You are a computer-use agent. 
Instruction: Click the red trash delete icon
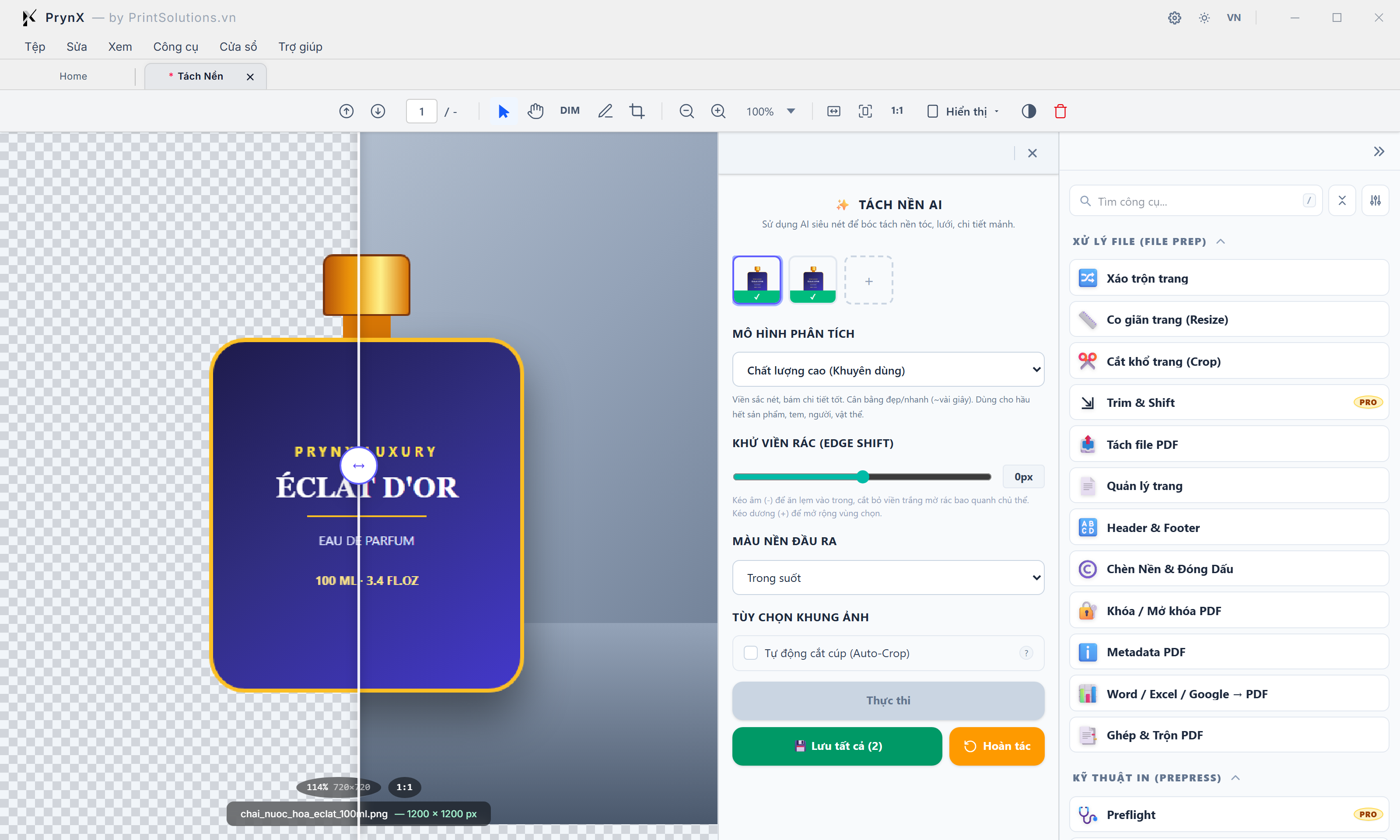pos(1060,111)
